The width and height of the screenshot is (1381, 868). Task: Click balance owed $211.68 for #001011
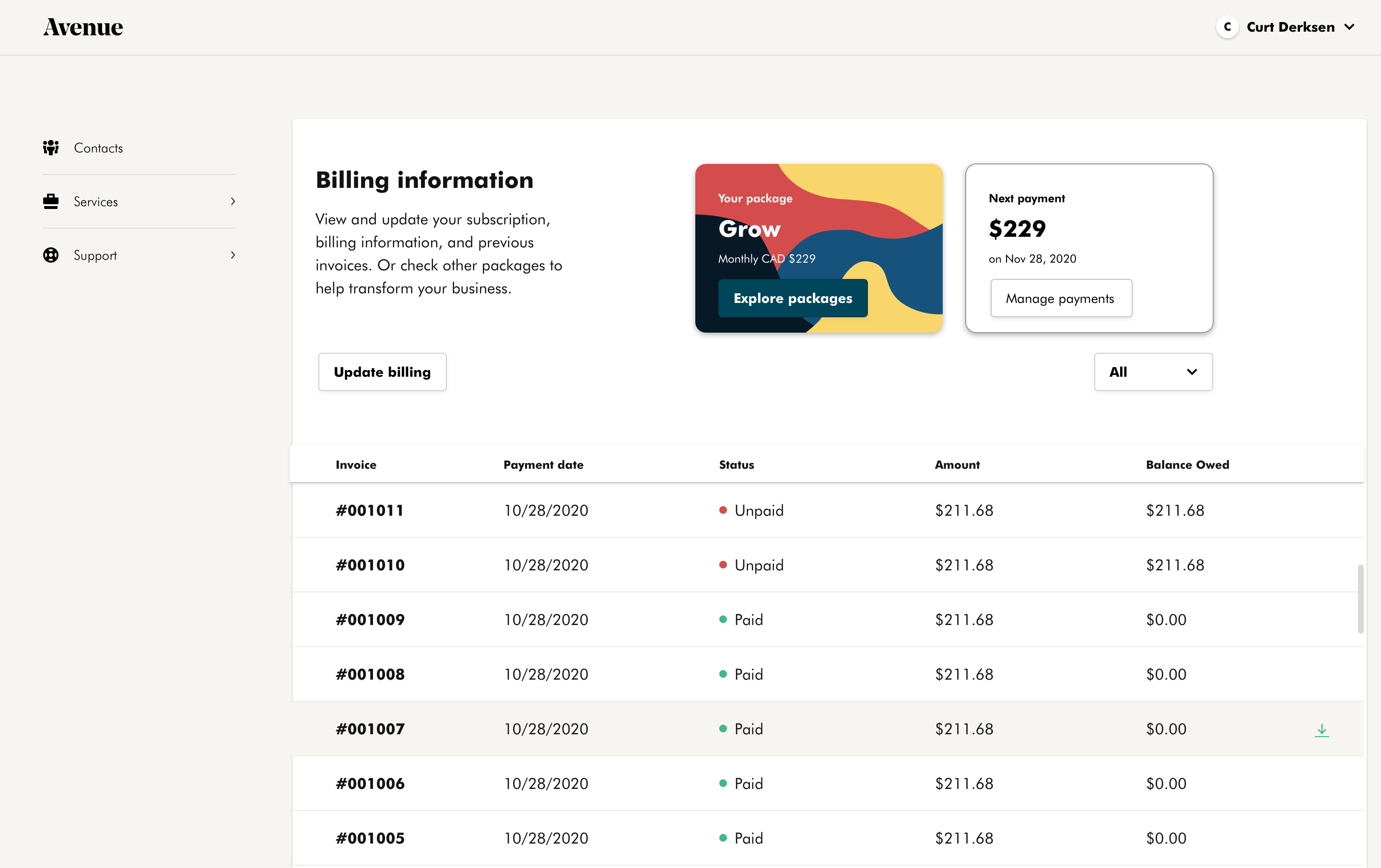tap(1175, 510)
